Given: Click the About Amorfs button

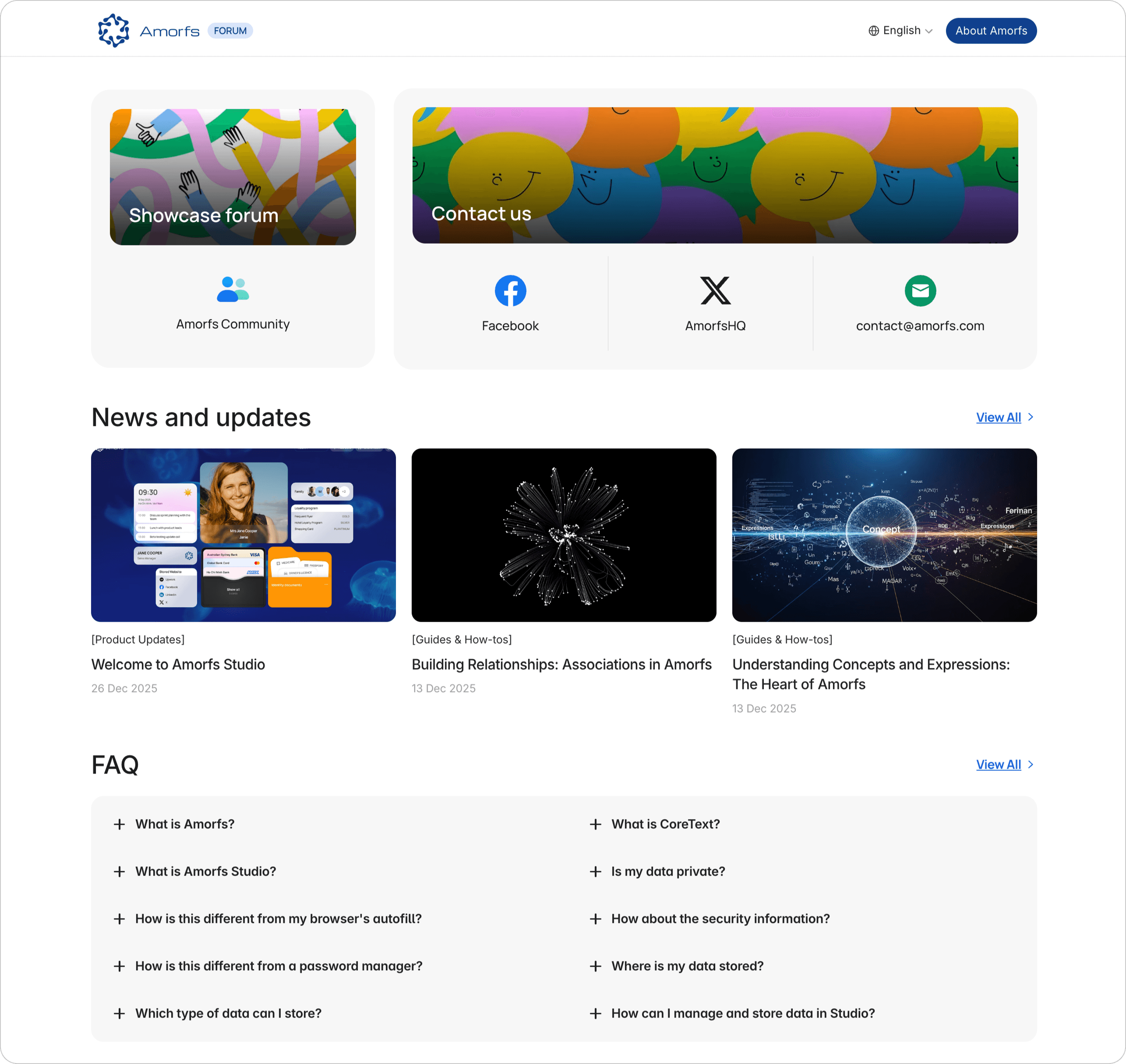Looking at the screenshot, I should coord(991,31).
